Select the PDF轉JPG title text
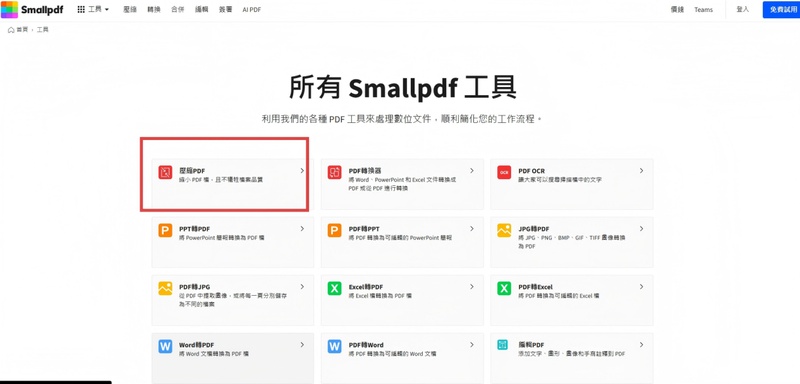 tap(194, 287)
